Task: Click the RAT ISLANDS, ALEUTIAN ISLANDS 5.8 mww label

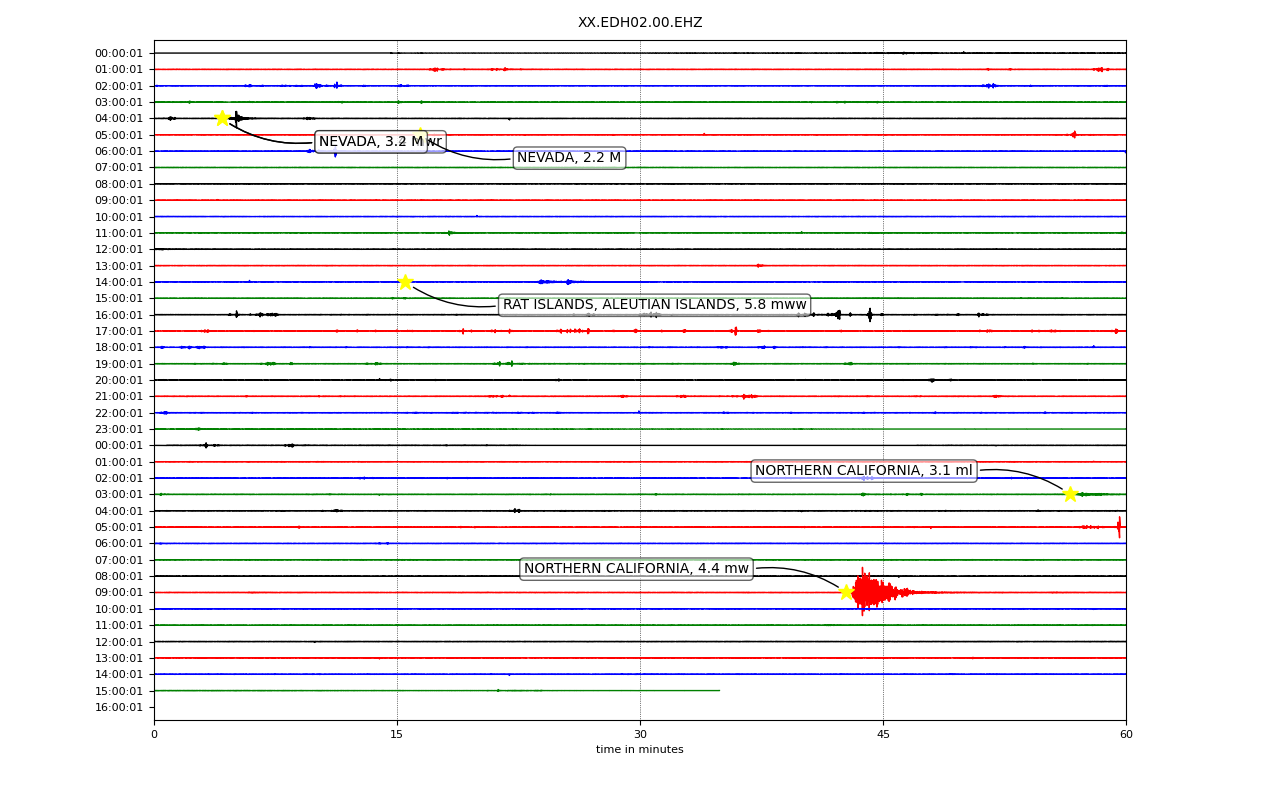Action: coord(654,305)
